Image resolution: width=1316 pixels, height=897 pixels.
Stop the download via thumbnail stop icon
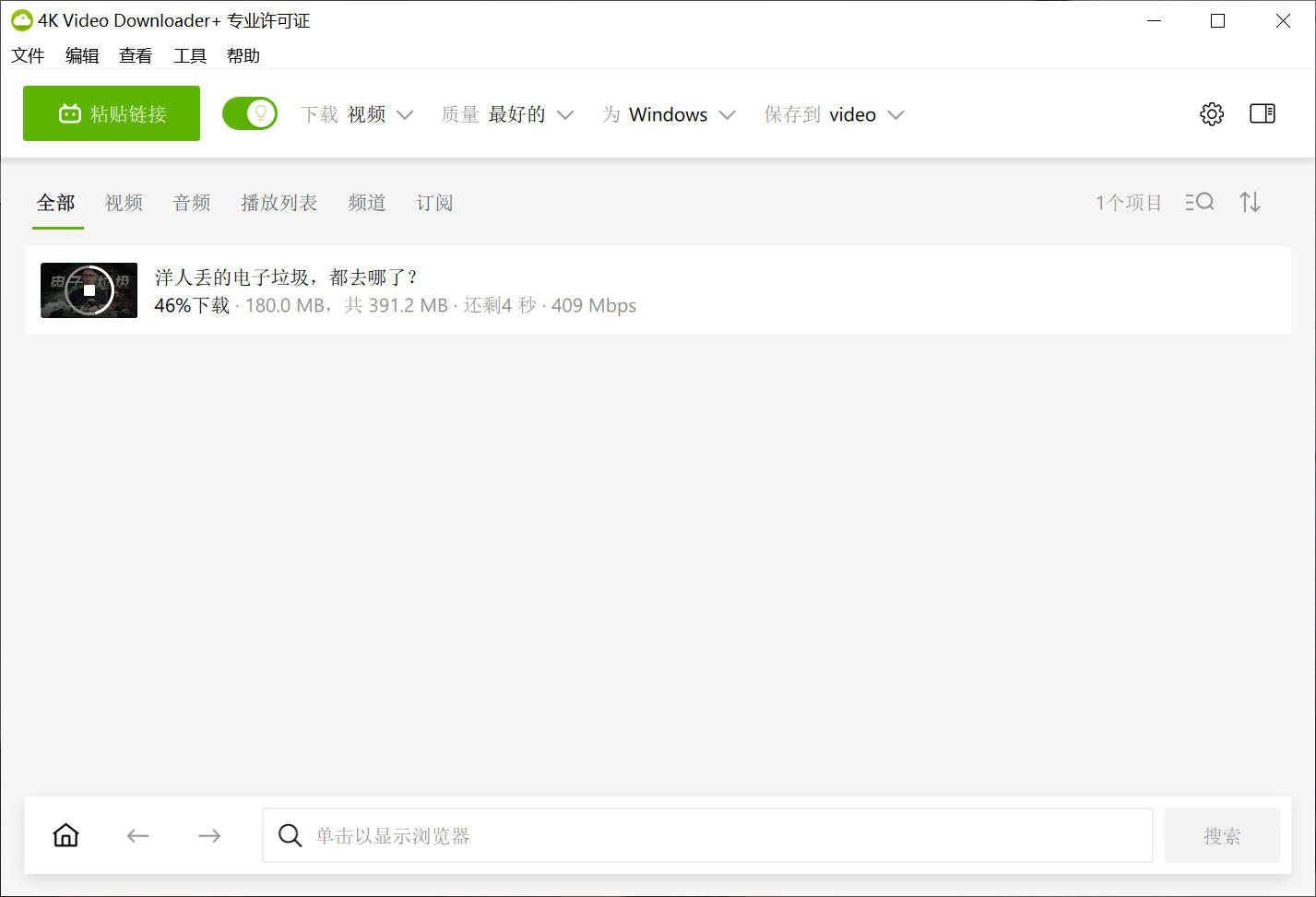(89, 290)
